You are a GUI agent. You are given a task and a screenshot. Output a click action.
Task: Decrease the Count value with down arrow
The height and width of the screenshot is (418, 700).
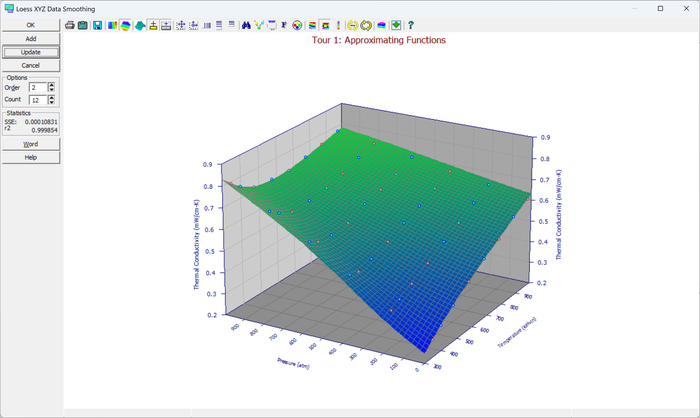click(x=51, y=102)
